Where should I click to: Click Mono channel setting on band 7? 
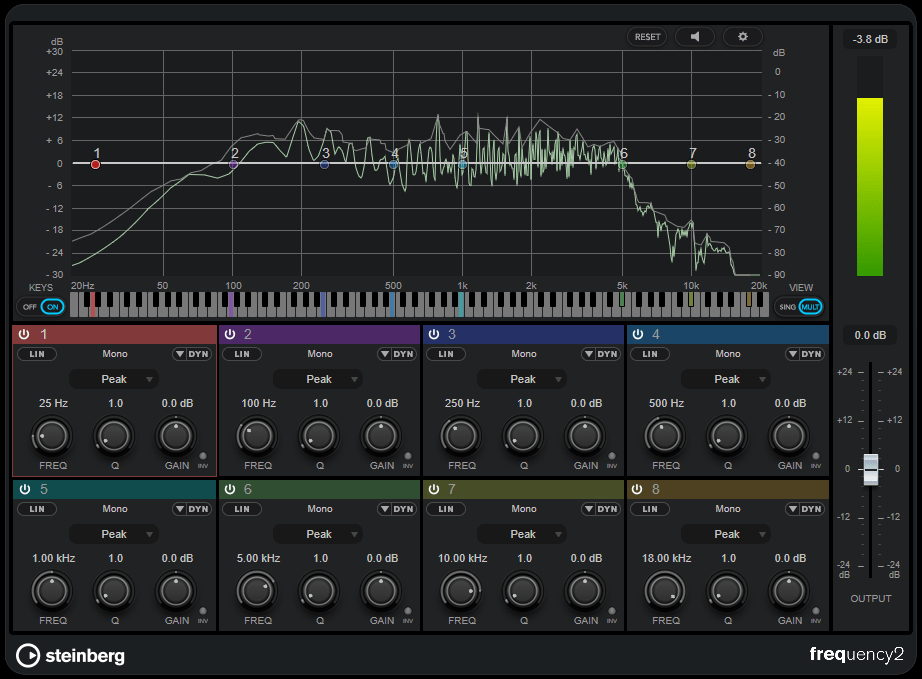pos(524,509)
